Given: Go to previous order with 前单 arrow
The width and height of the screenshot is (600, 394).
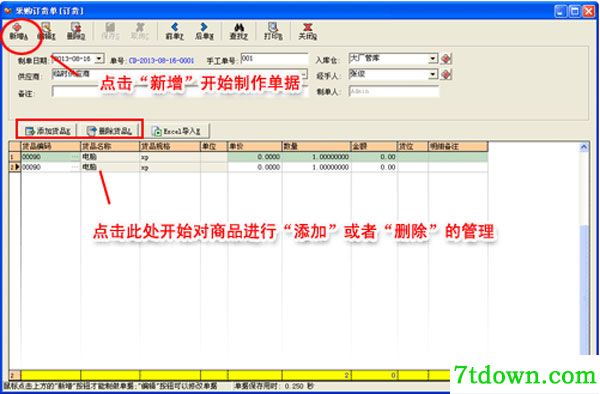Looking at the screenshot, I should (x=174, y=32).
